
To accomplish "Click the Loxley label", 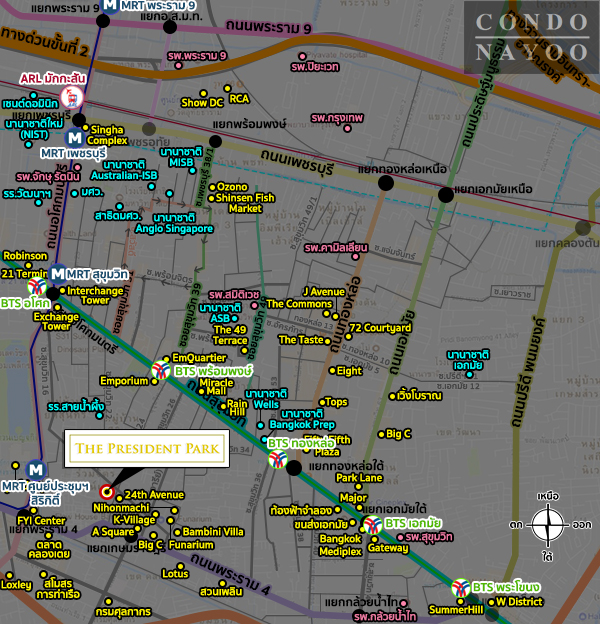I will pos(16,585).
